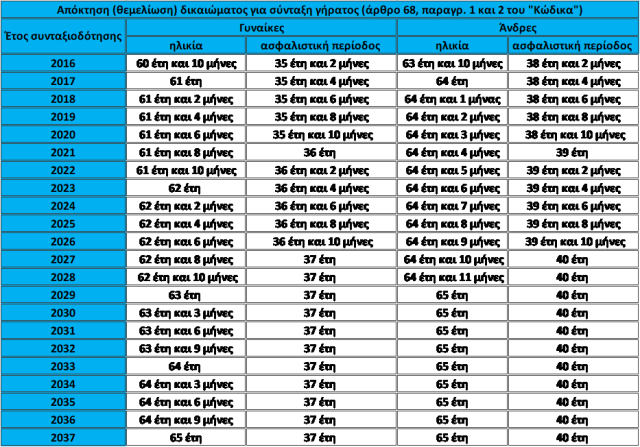Click the women's age cell for 2033
640x447 pixels.
point(186,366)
